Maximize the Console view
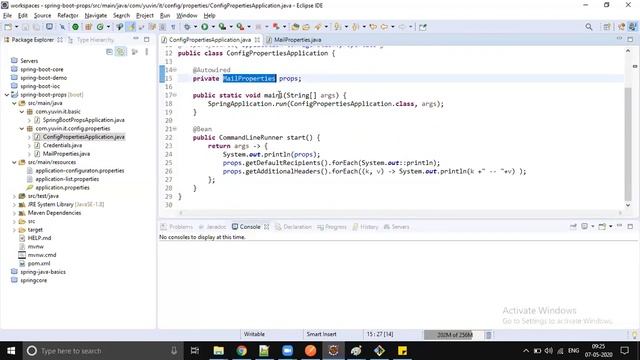Screen dimensions: 640x360 [630, 226]
